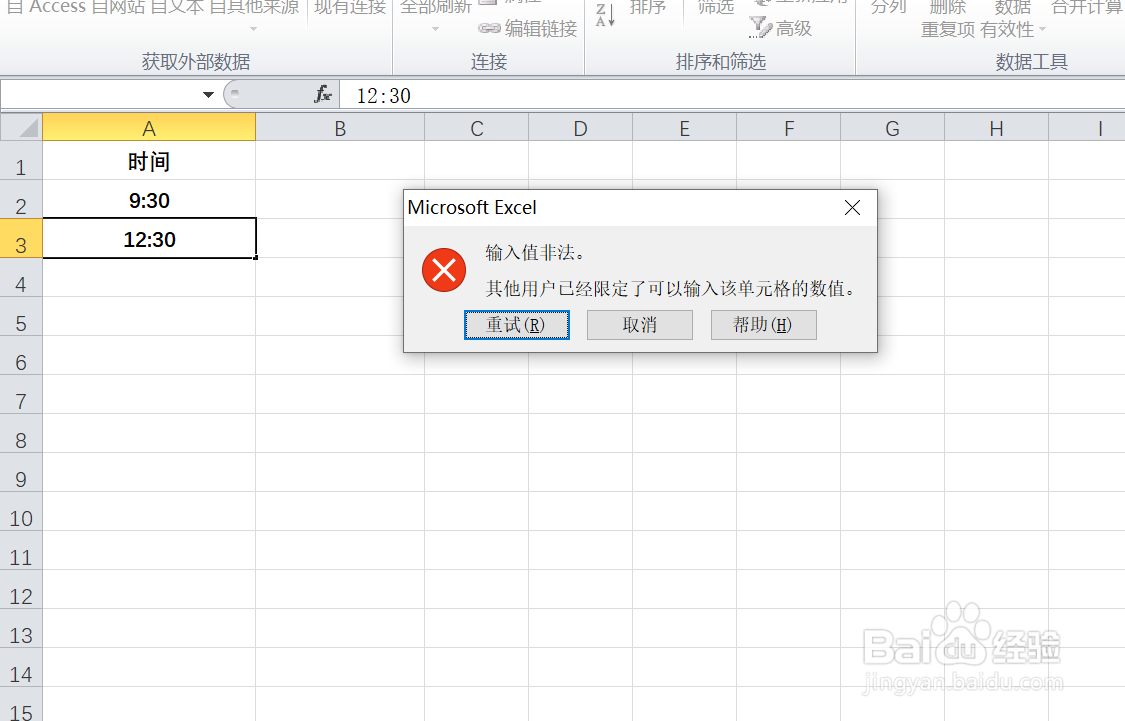Screen dimensions: 1125x721
Task: Click cell A2 containing 9:30
Action: coord(149,199)
